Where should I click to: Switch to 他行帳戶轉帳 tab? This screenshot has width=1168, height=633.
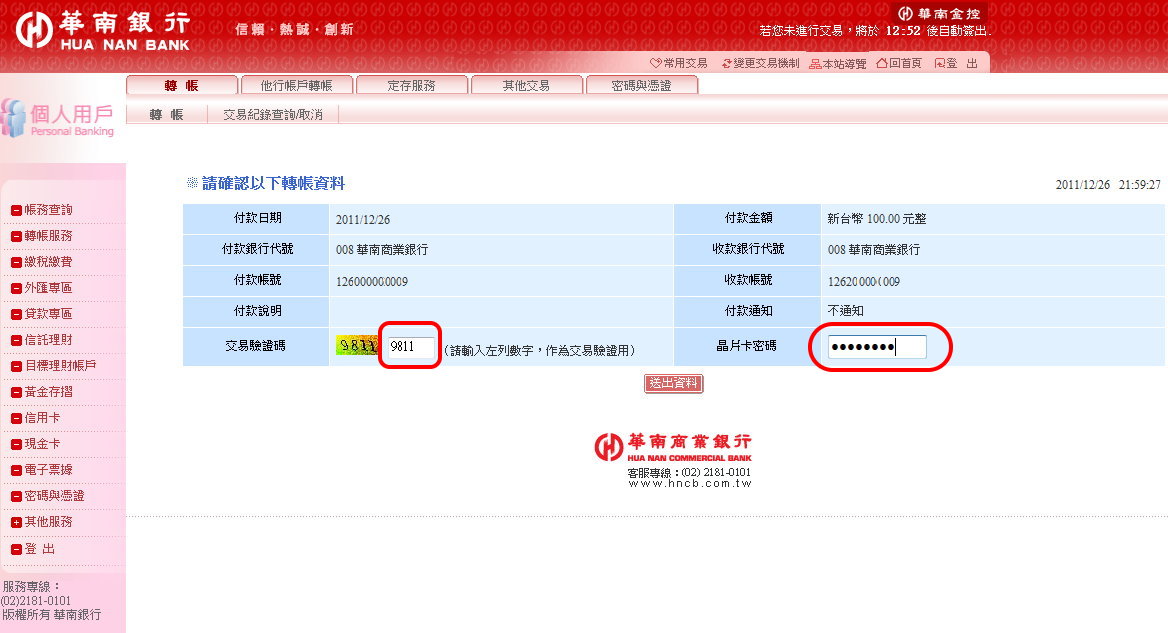[x=296, y=85]
